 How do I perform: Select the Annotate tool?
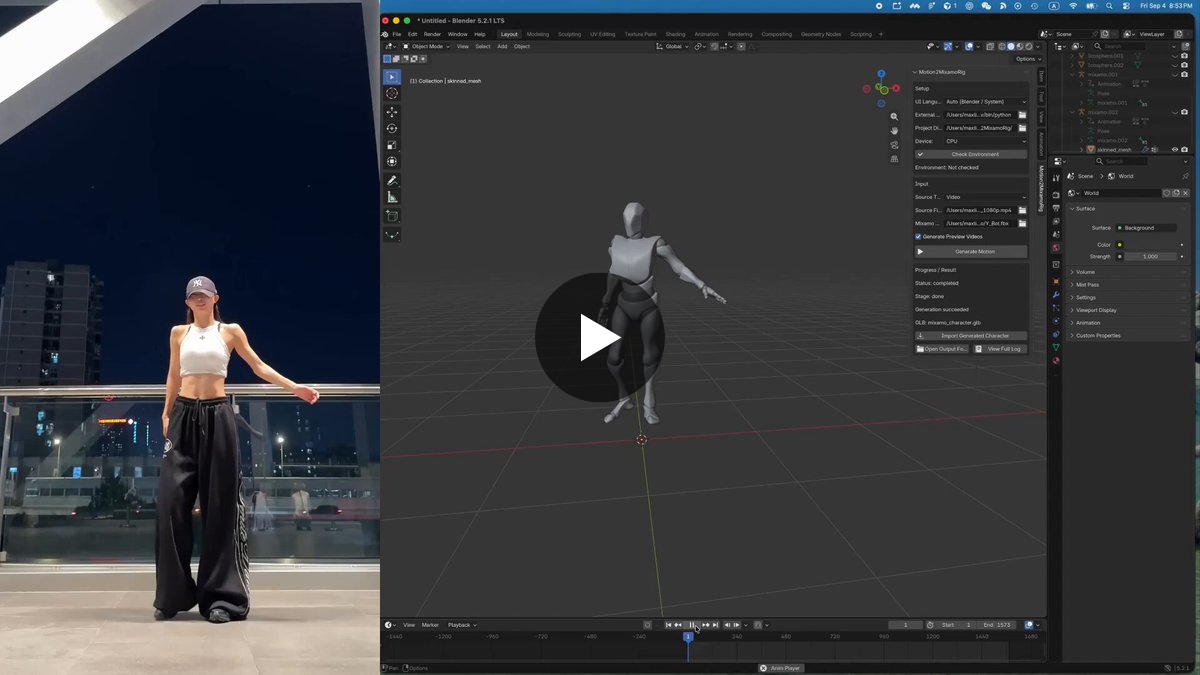tap(392, 180)
